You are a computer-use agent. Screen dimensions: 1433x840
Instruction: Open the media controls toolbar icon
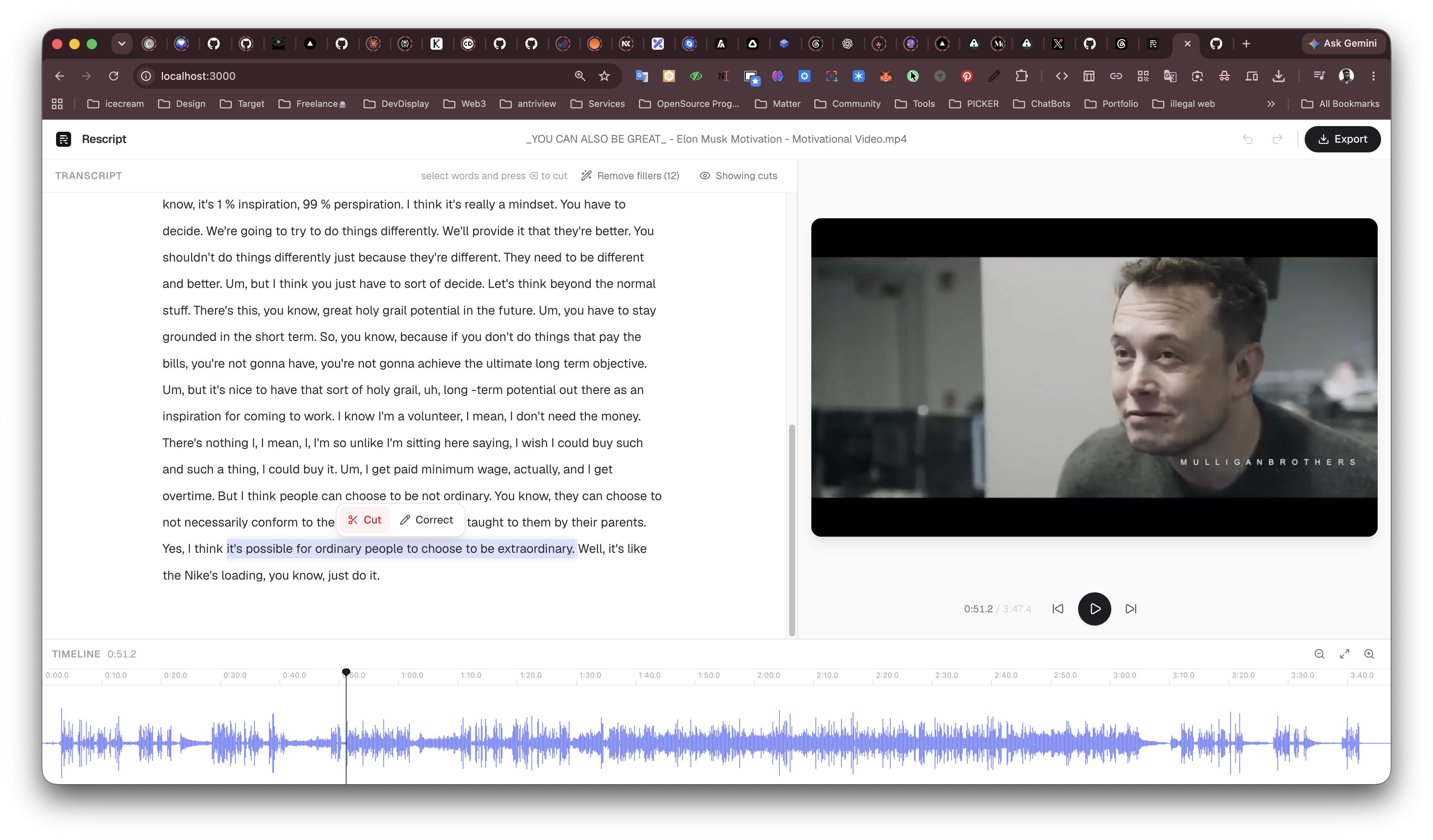(x=1319, y=76)
